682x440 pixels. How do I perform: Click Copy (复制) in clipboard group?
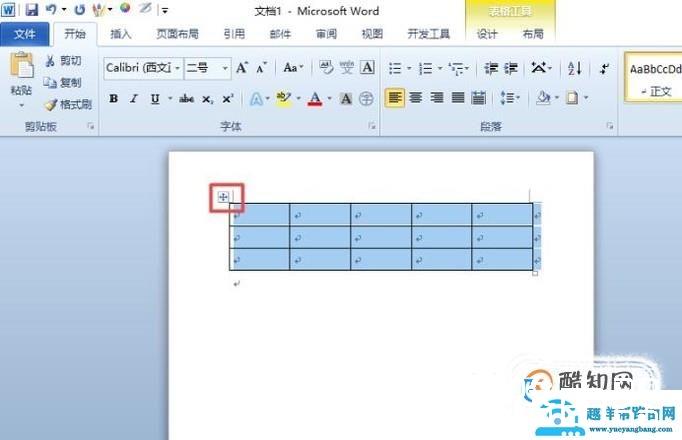coord(64,82)
